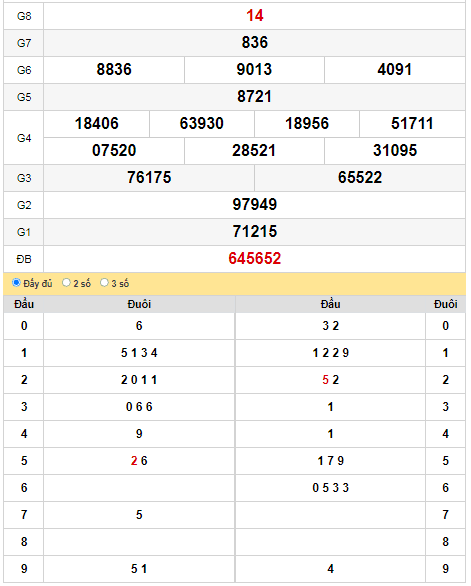Click the G4 number 07520

coord(114,151)
